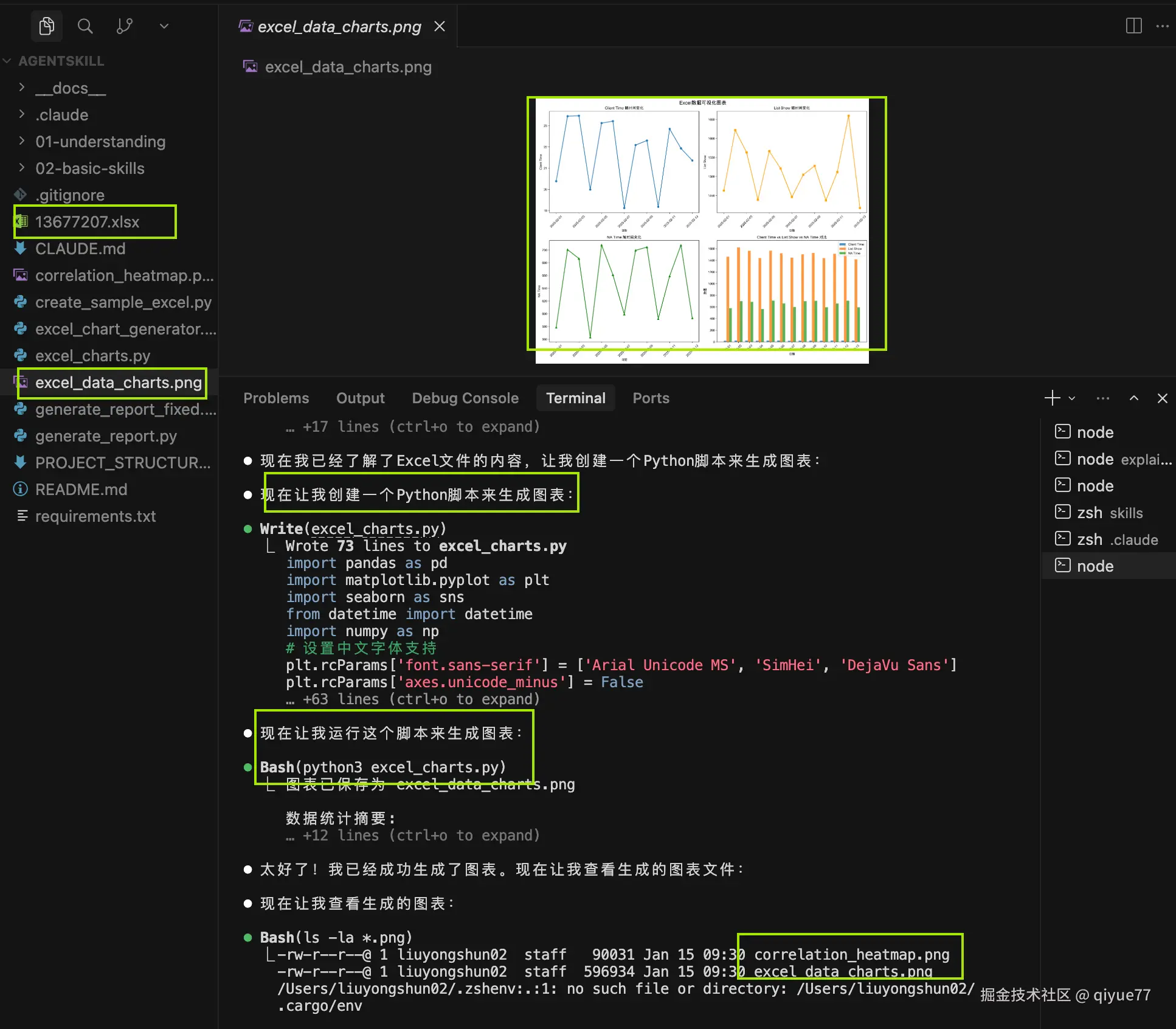Switch to the Output panel tab

[361, 398]
